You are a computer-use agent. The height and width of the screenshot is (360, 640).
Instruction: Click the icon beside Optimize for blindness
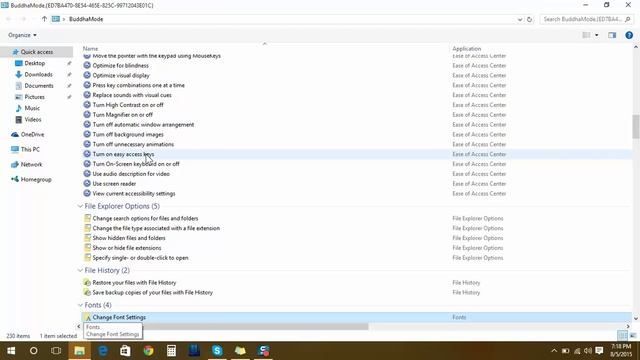(87, 65)
